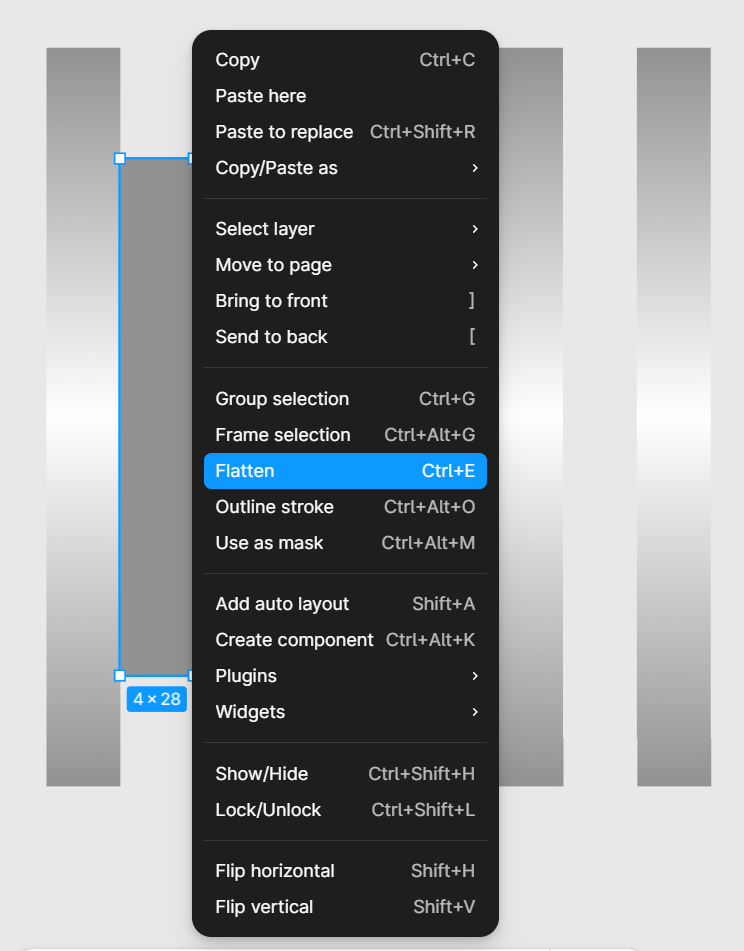Image resolution: width=744 pixels, height=951 pixels.
Task: Flip the selection horizontally
Action: [275, 871]
